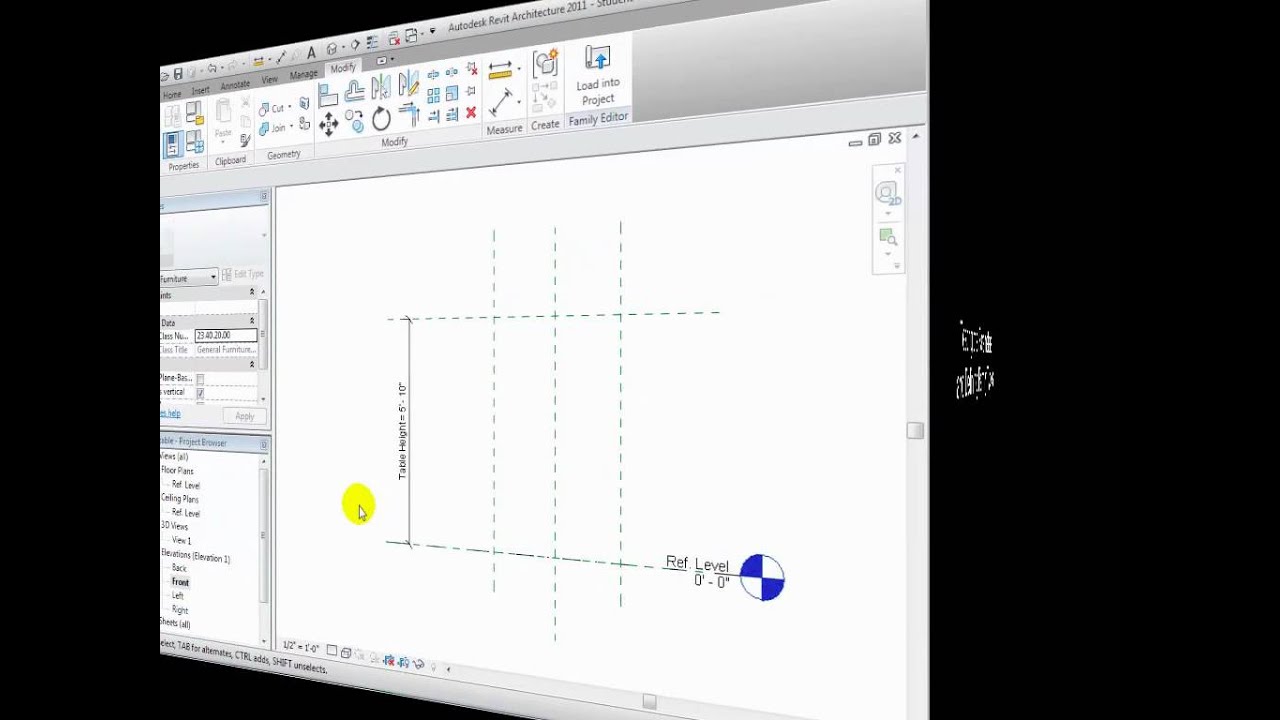Open View 1 under 3D Views

click(181, 541)
